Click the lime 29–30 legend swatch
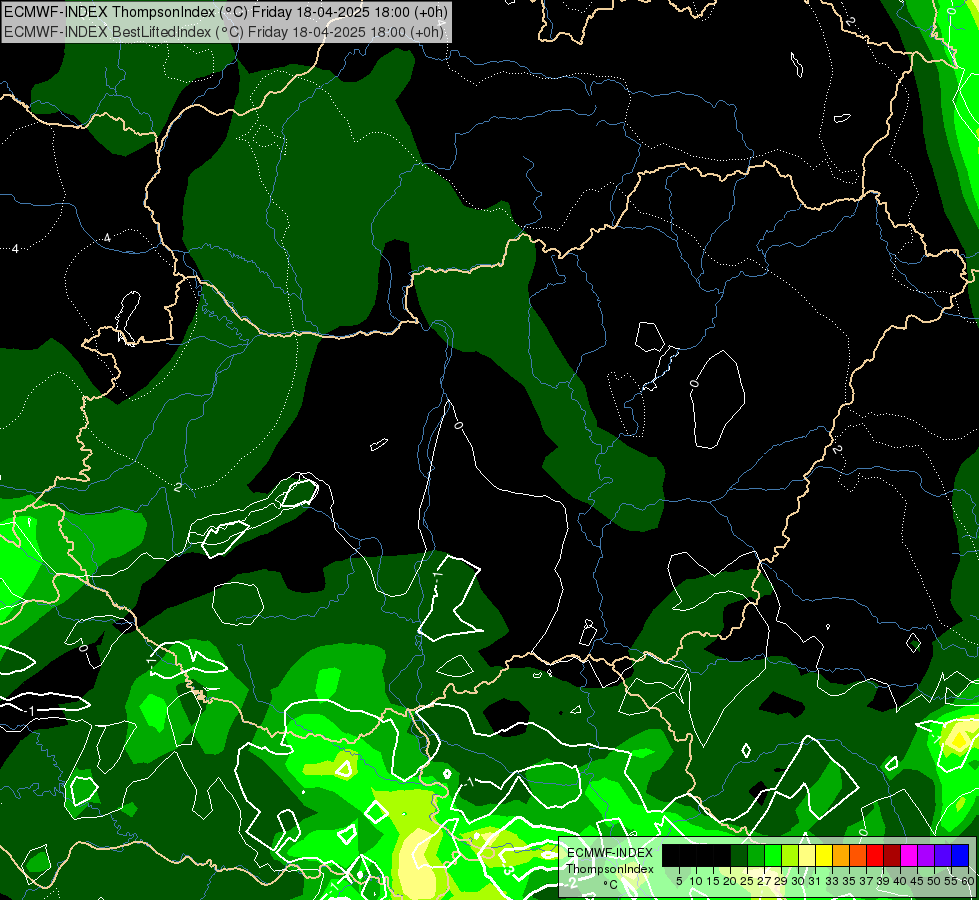Screen dimensions: 979x900 pyautogui.click(x=790, y=855)
